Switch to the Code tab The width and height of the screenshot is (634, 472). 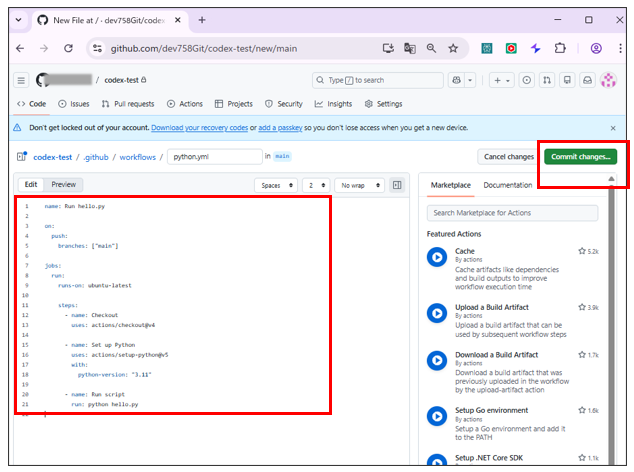tap(32, 104)
